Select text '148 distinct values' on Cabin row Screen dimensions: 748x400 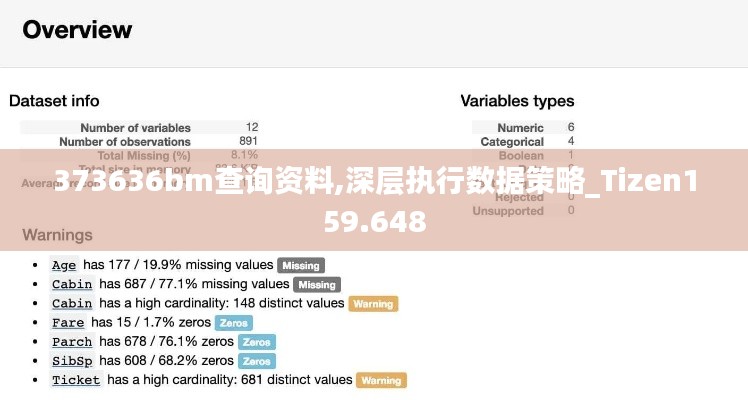click(x=289, y=303)
